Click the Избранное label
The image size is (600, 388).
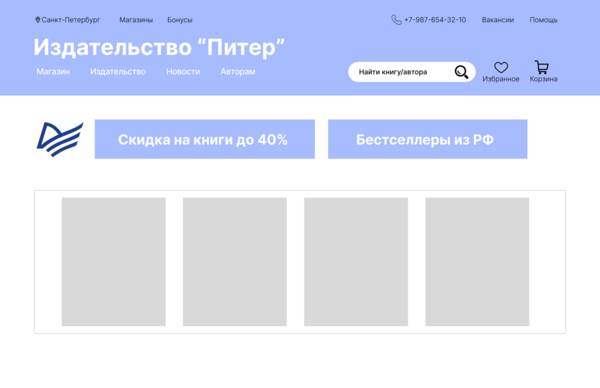tap(501, 79)
